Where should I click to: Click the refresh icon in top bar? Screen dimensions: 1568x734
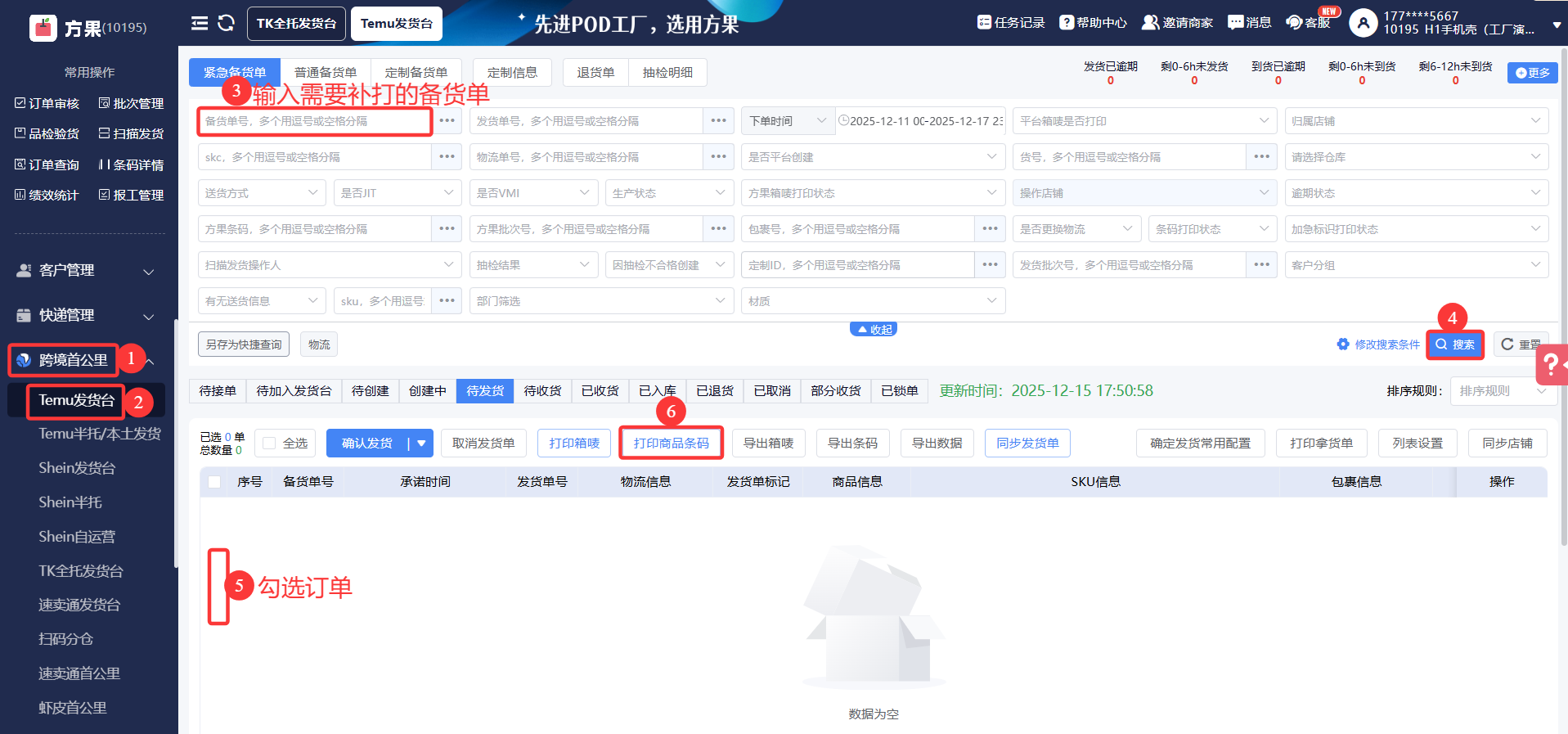227,23
